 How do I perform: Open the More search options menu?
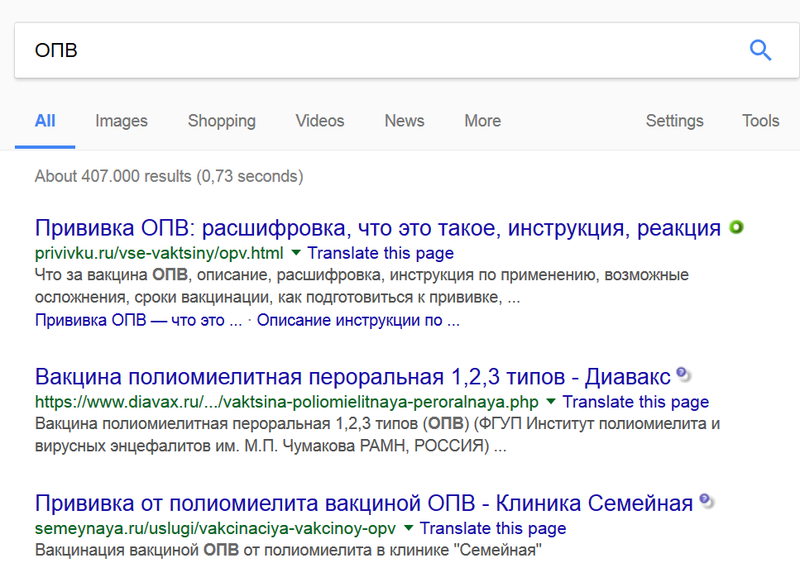(482, 121)
